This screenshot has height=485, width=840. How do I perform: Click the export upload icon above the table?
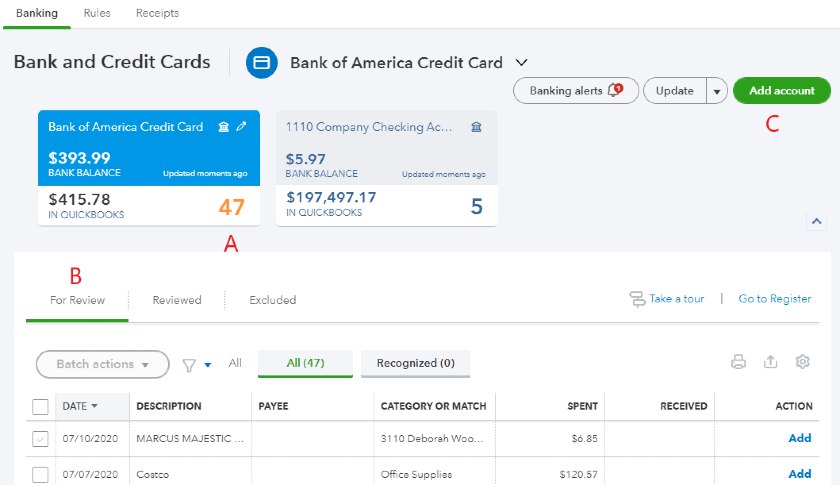tap(770, 362)
